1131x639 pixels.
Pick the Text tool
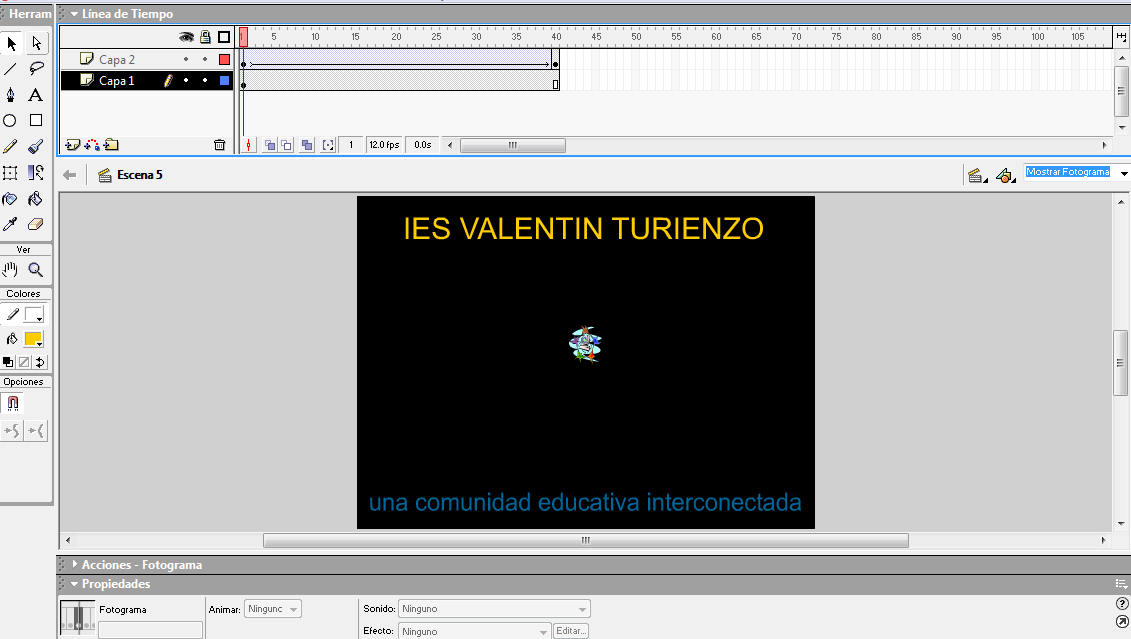(x=35, y=94)
